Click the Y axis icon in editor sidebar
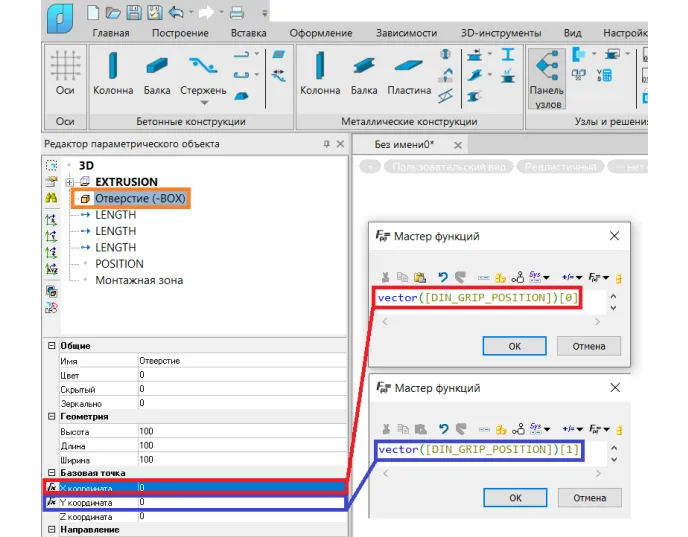Image resolution: width=688 pixels, height=537 pixels. (51, 236)
